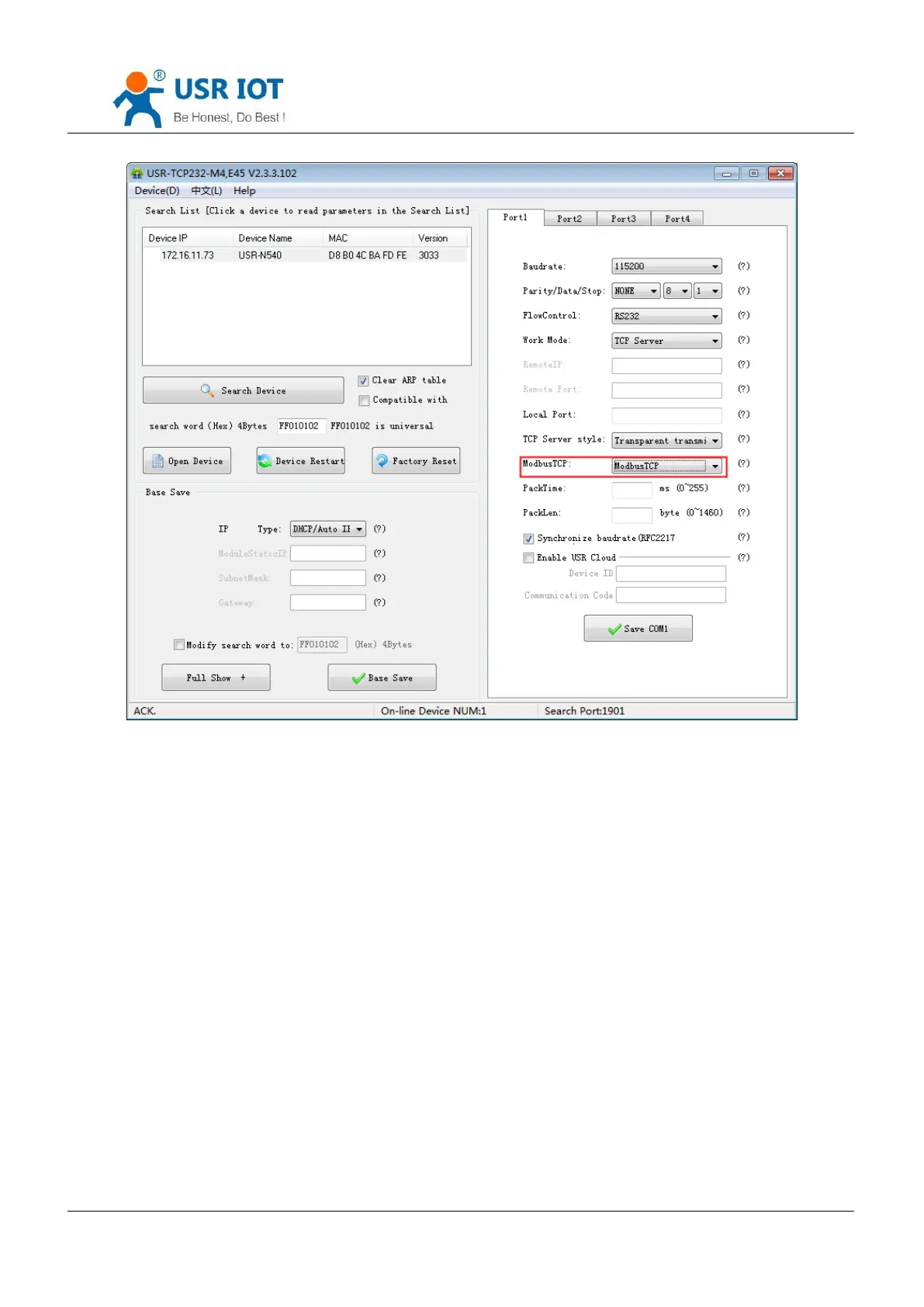Switch to the Port4 tab
This screenshot has width=924, height=1307.
point(677,219)
